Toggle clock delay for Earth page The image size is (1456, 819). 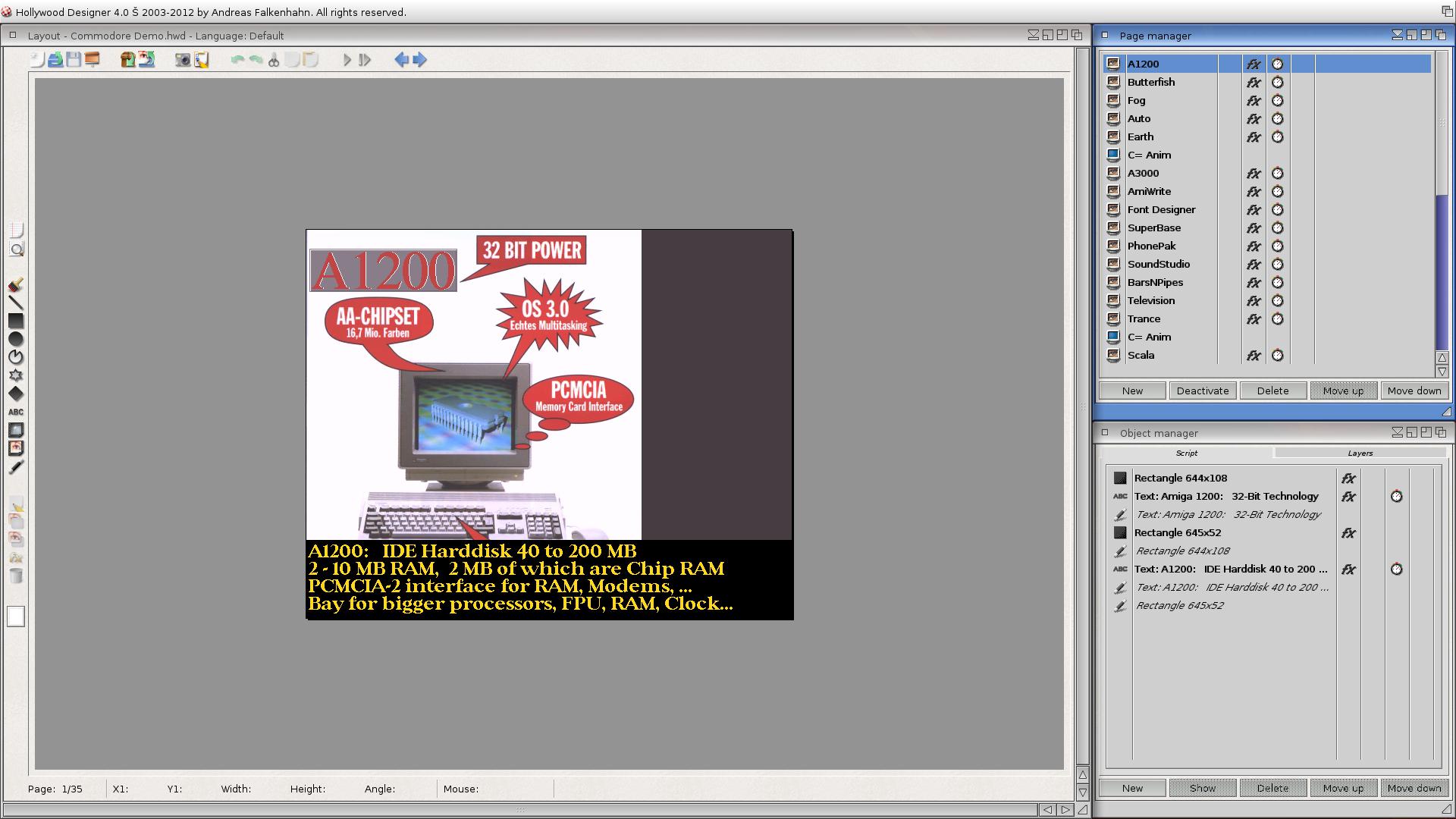pos(1278,136)
